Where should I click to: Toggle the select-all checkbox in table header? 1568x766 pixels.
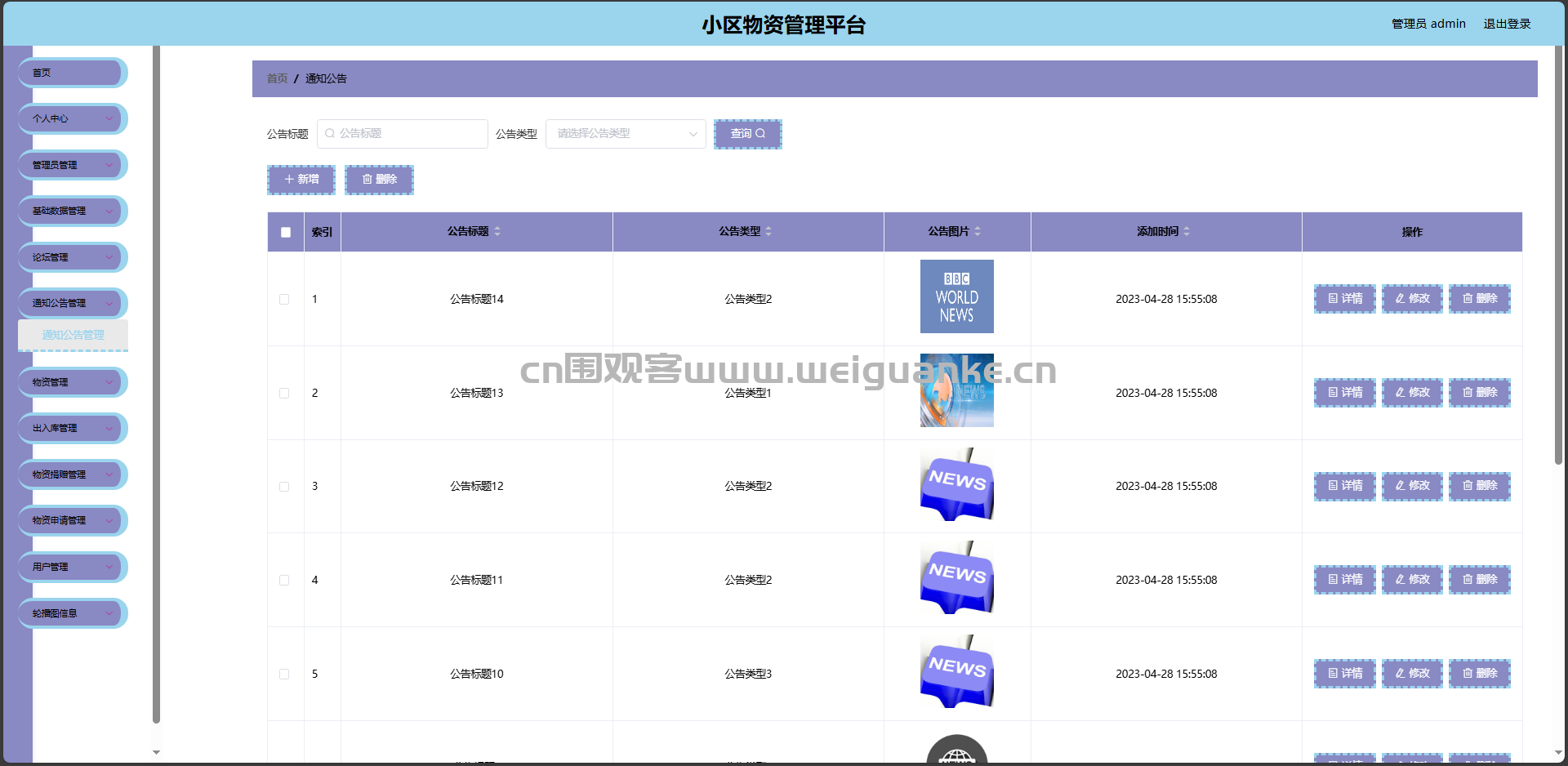[286, 232]
